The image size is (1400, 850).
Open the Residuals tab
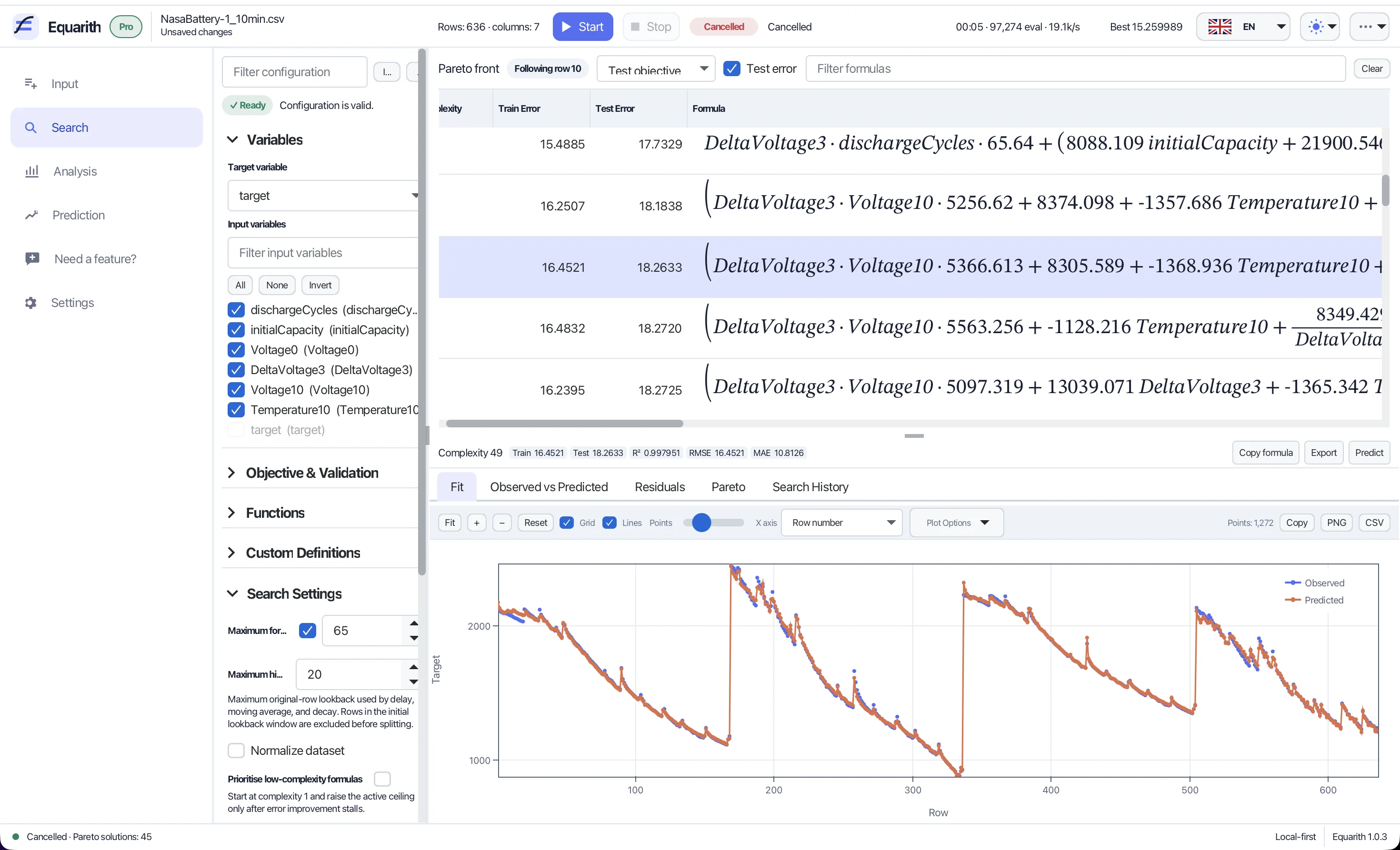[660, 486]
